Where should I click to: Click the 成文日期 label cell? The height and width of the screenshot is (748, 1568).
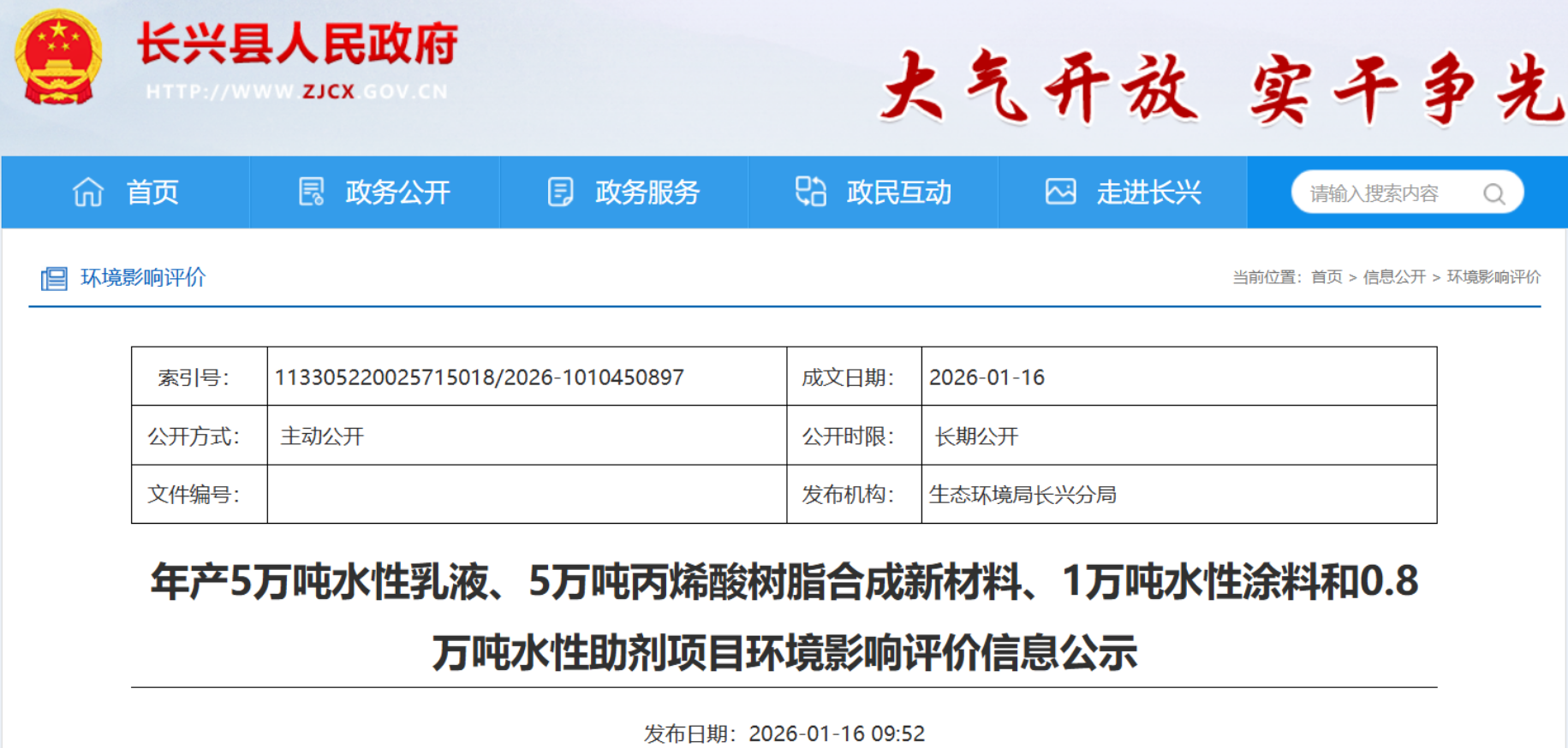point(854,377)
